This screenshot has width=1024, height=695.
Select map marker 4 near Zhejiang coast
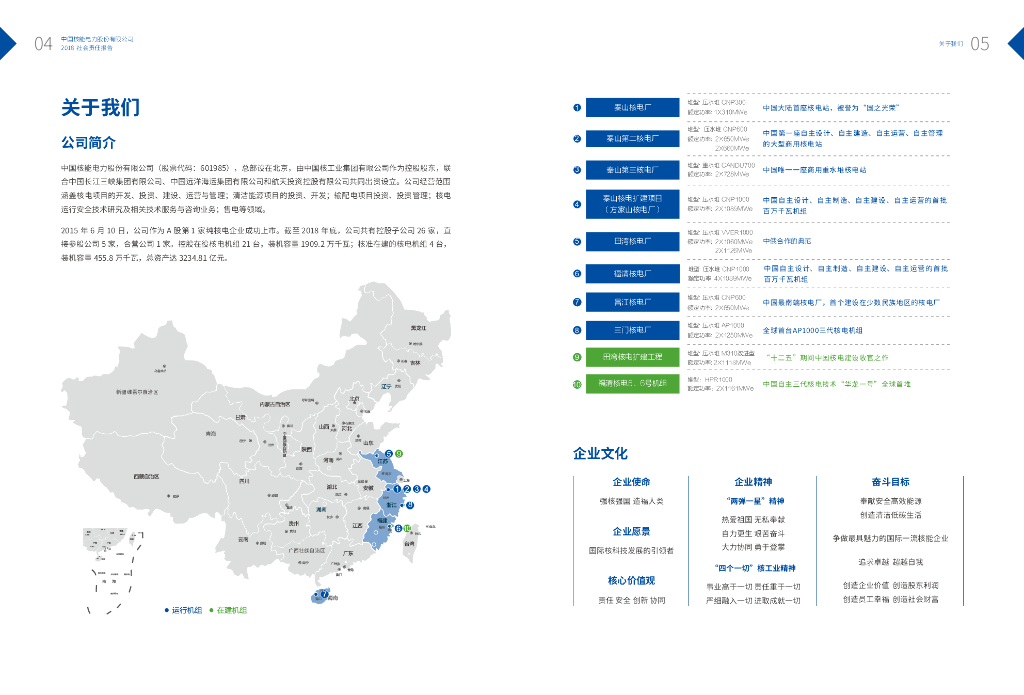click(426, 489)
